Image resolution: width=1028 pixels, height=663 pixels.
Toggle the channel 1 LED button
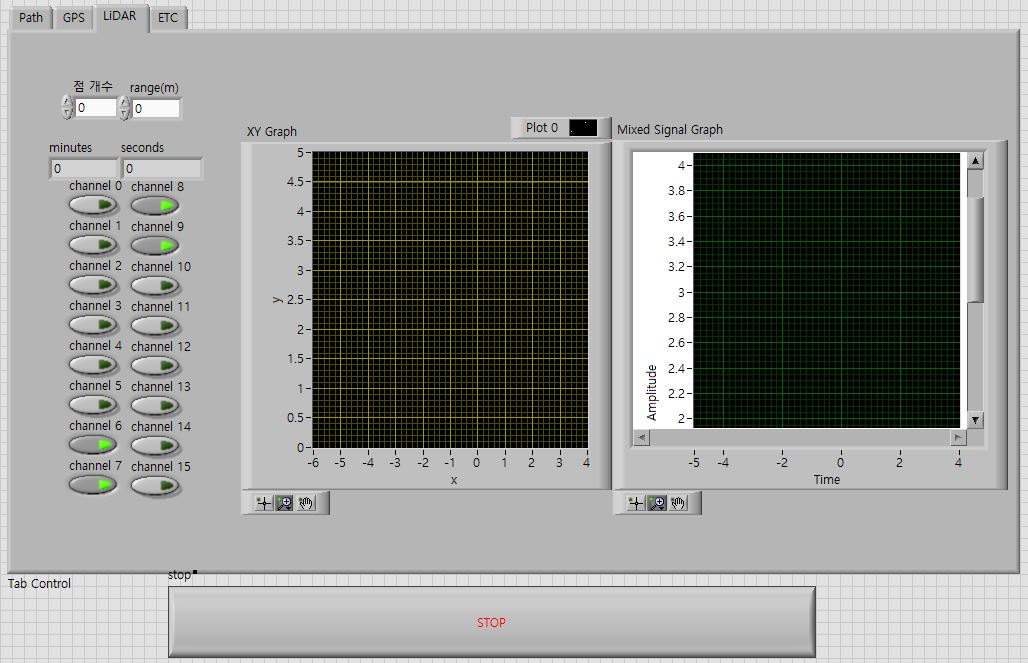click(x=93, y=245)
